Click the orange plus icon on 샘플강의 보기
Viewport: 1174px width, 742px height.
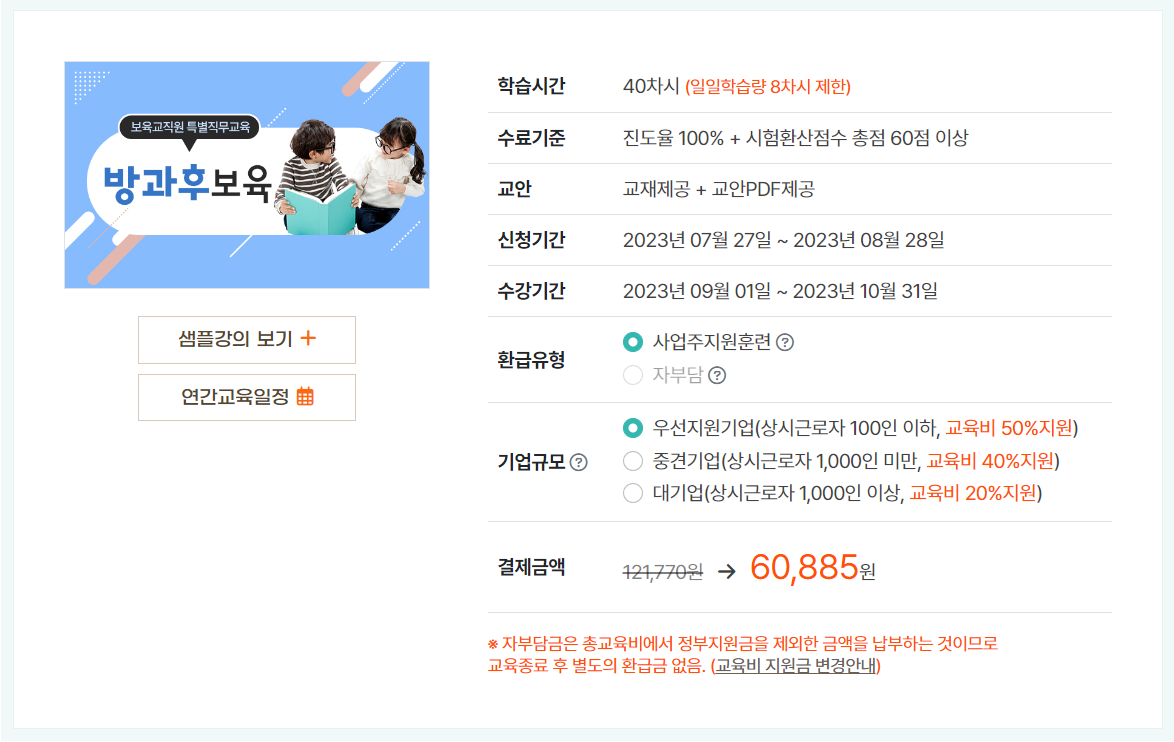click(308, 338)
